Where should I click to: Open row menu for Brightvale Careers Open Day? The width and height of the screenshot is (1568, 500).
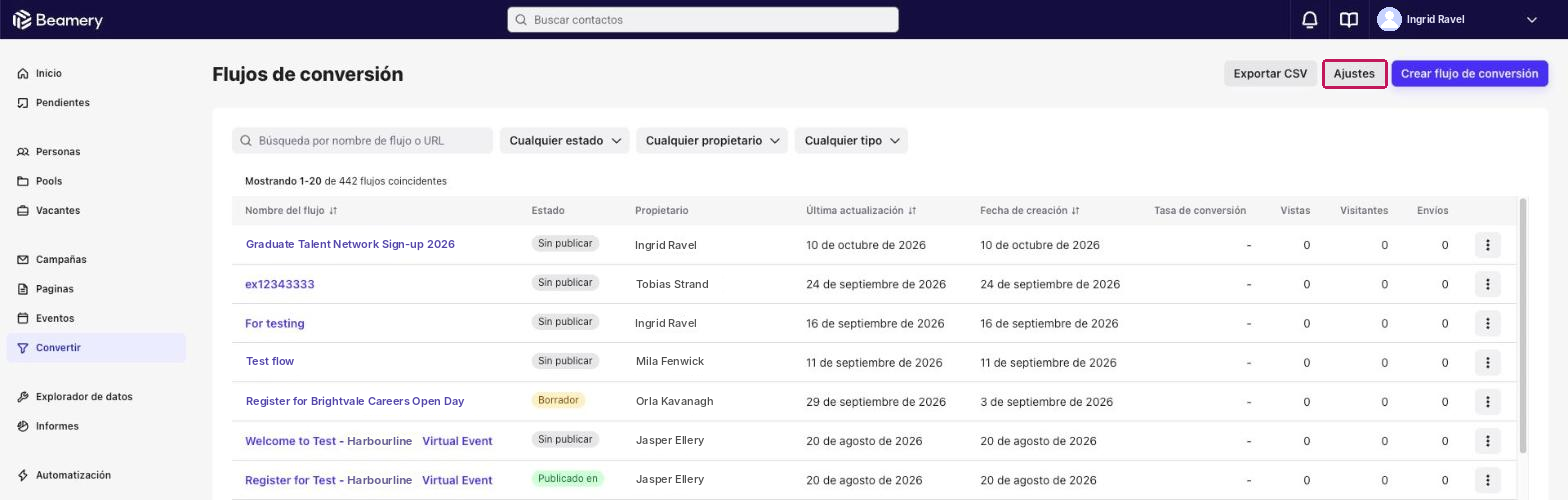point(1488,401)
